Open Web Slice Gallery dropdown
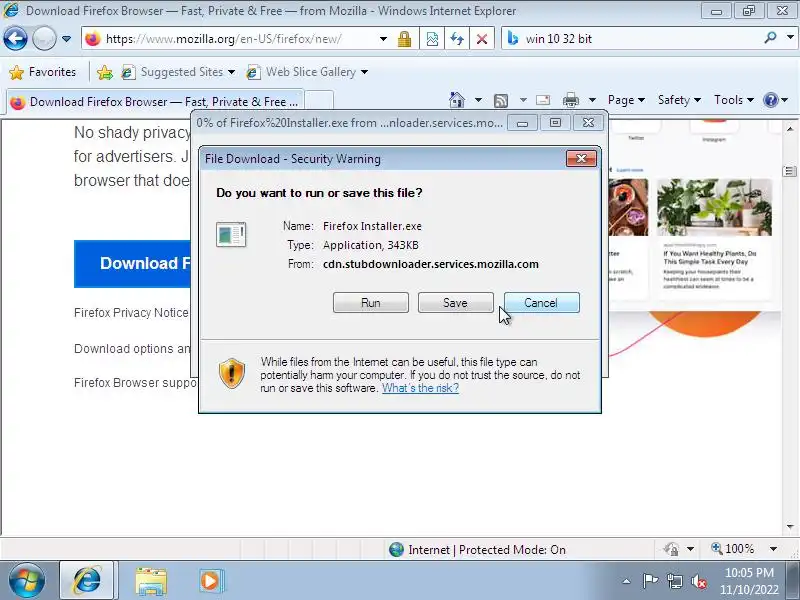 tap(307, 72)
